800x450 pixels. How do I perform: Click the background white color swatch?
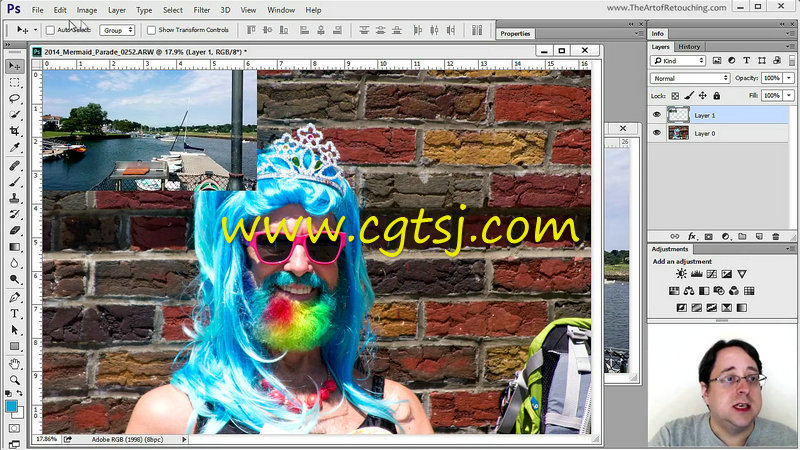[x=19, y=413]
